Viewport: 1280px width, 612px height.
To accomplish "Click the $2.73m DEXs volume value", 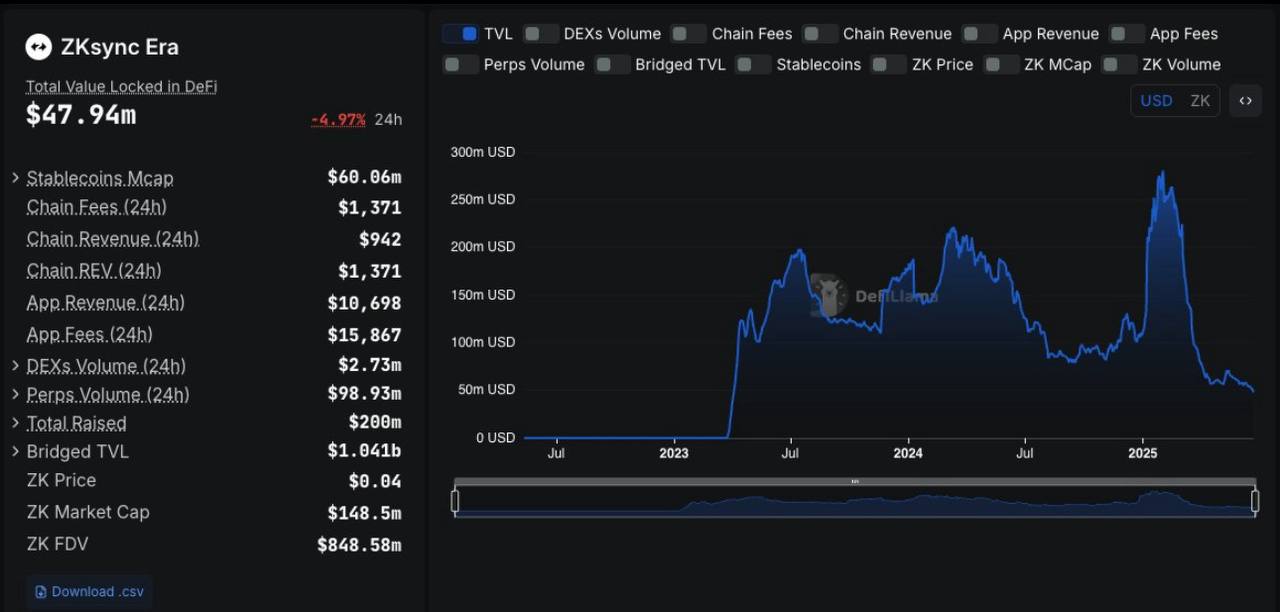I will [370, 365].
